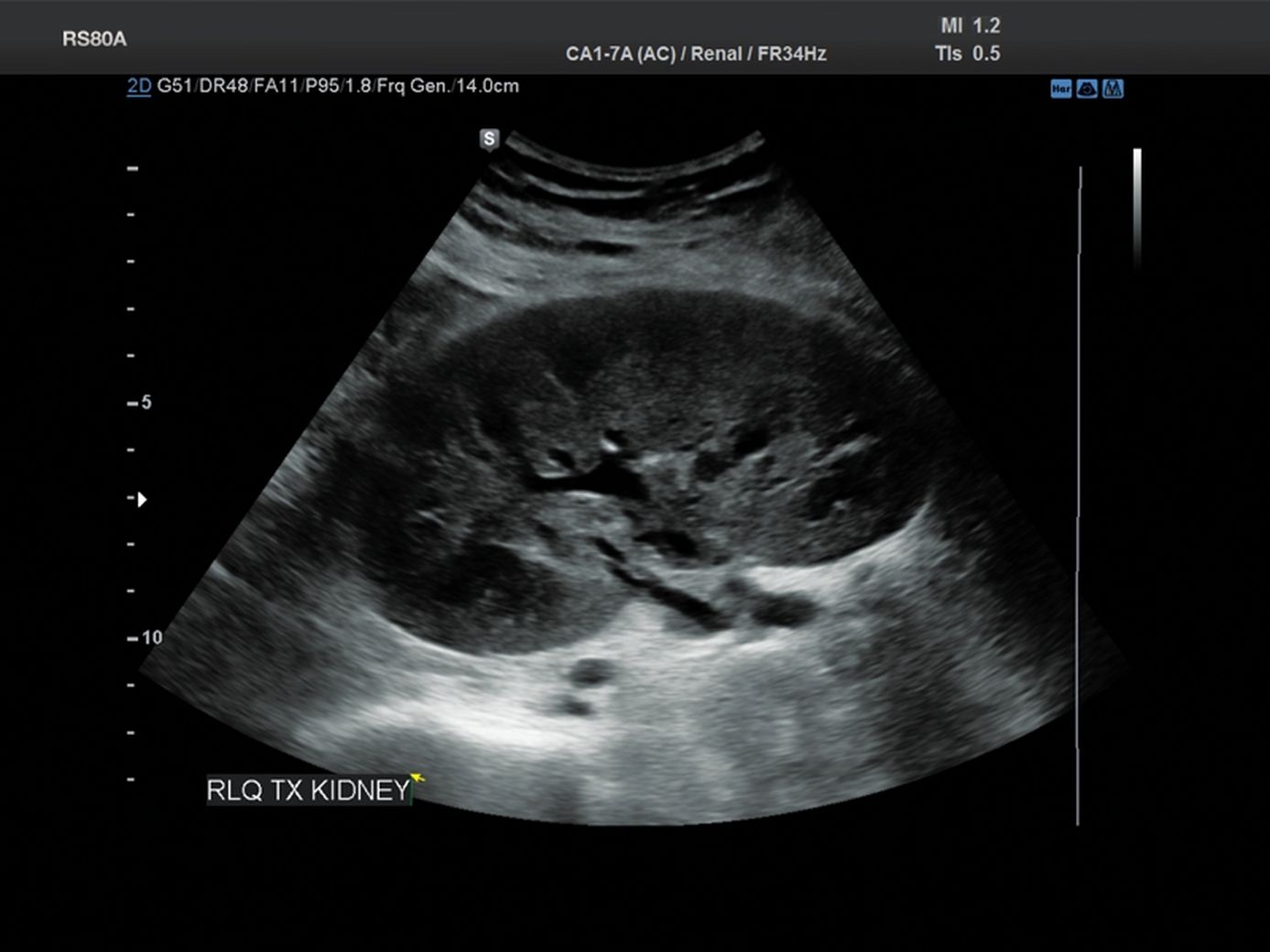1270x952 pixels.
Task: Click the TIs 0.5 thermal index readout
Action: [x=967, y=54]
